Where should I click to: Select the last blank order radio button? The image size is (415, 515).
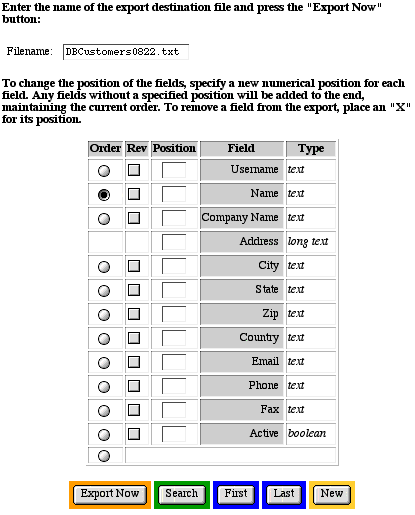104,456
